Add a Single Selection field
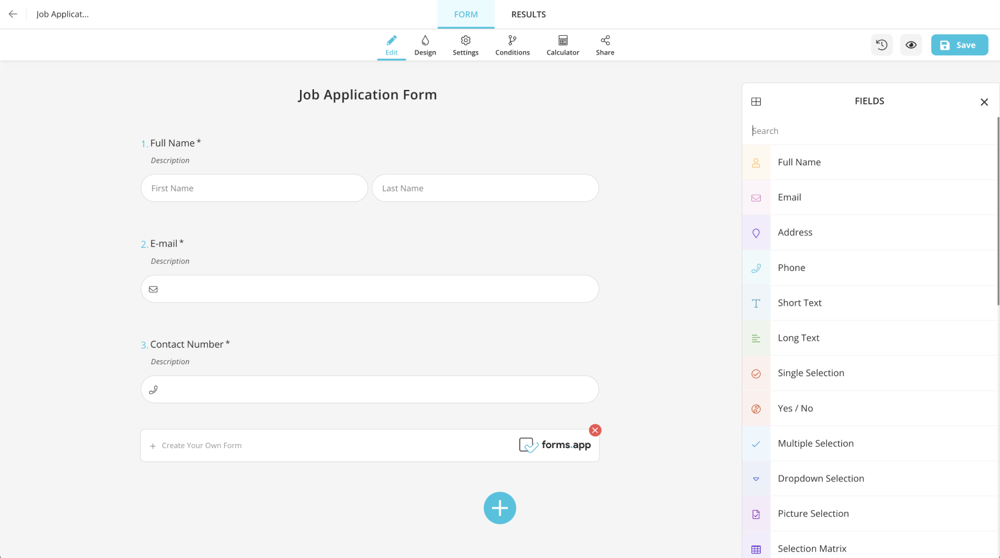The height and width of the screenshot is (558, 1000). point(810,373)
